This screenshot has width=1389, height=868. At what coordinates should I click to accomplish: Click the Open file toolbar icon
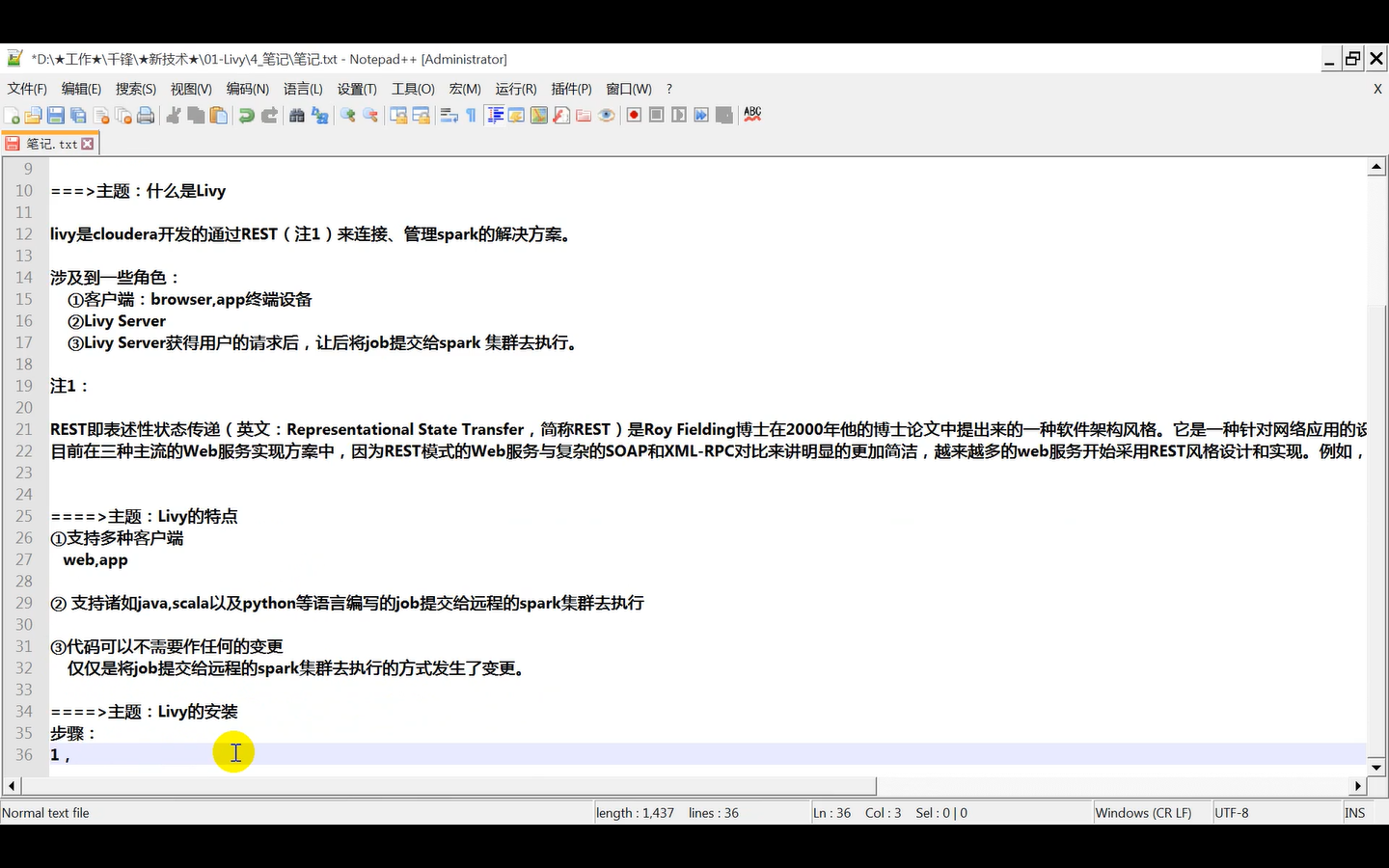click(x=33, y=115)
